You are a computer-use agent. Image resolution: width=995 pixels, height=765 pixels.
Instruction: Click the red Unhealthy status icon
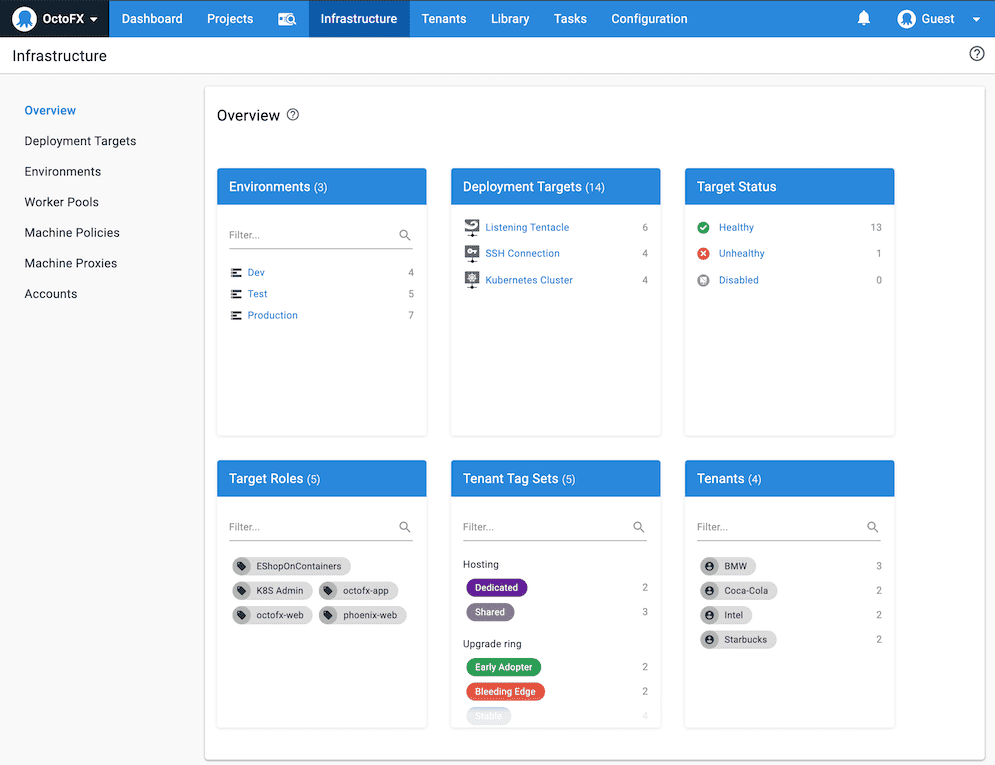tap(704, 254)
